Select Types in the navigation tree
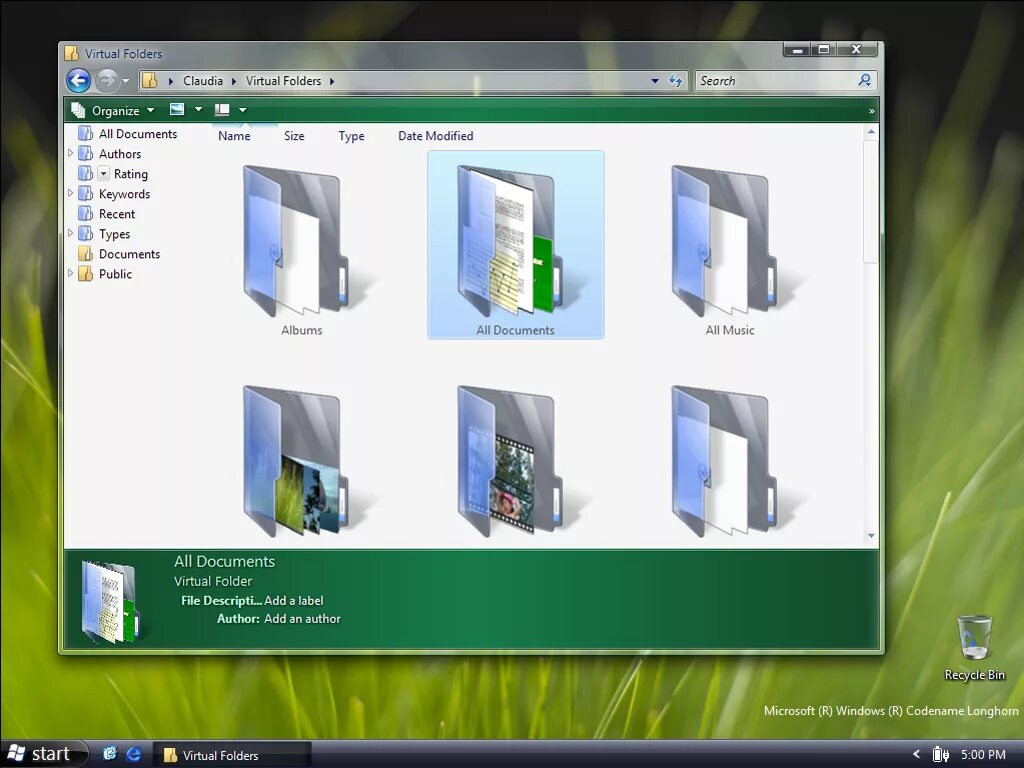Viewport: 1024px width, 768px height. point(114,234)
